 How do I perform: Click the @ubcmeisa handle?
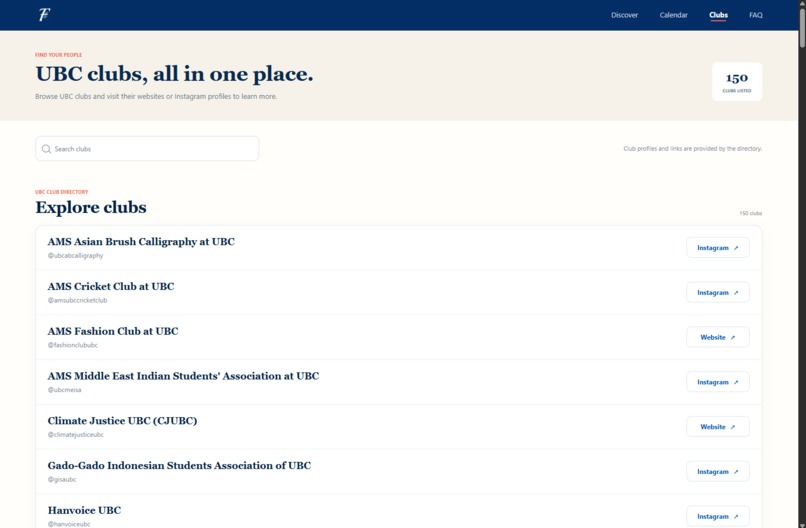[x=64, y=390]
